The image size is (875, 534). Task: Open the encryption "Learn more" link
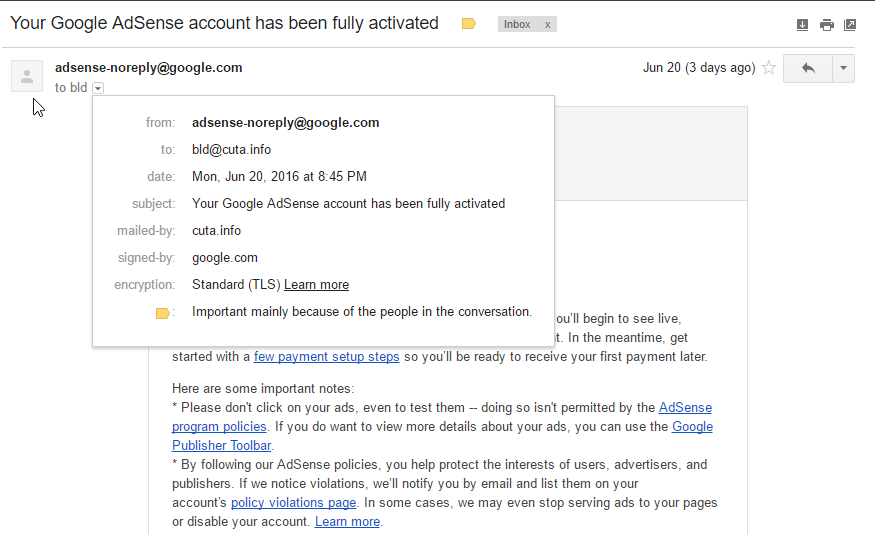pyautogui.click(x=316, y=285)
